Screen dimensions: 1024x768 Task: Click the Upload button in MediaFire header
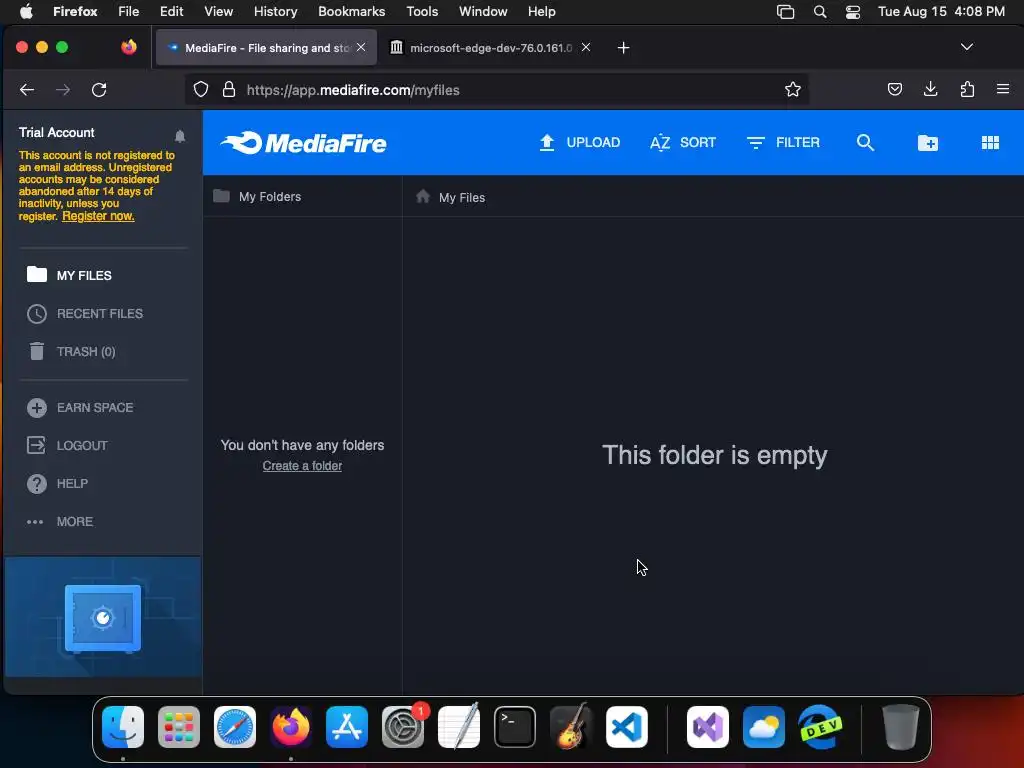click(x=579, y=142)
